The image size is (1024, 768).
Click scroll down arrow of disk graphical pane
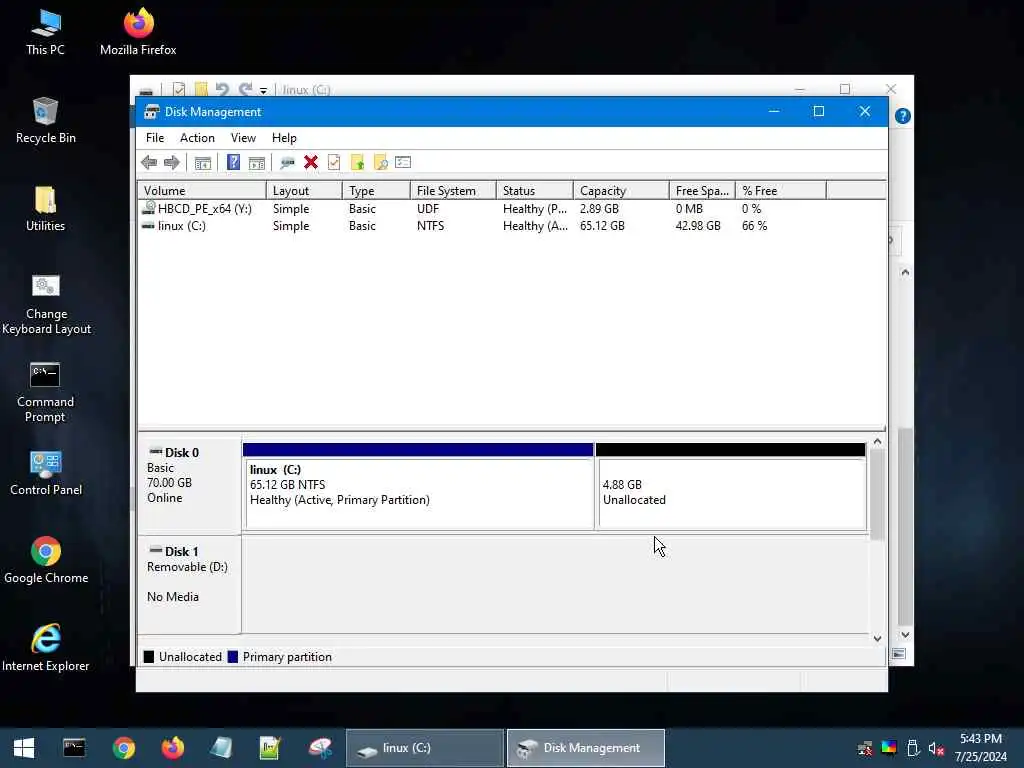pos(877,639)
